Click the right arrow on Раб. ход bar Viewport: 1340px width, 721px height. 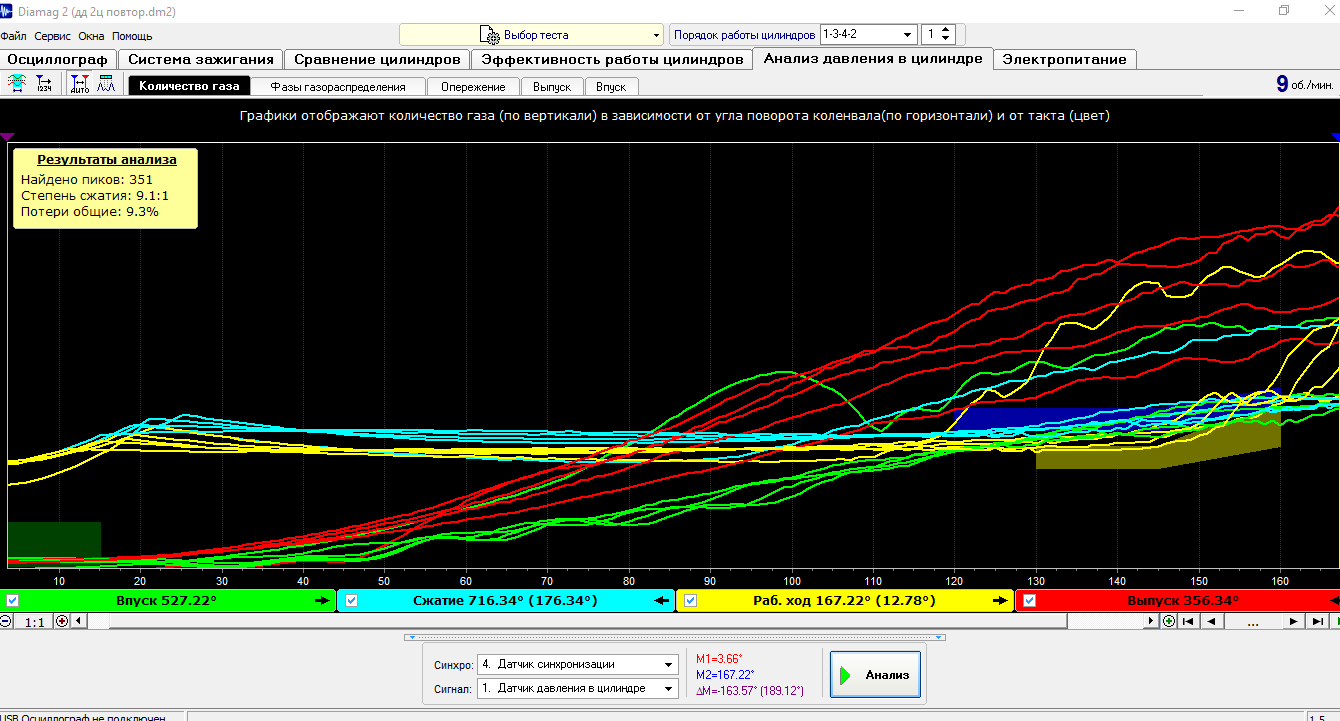pos(999,600)
